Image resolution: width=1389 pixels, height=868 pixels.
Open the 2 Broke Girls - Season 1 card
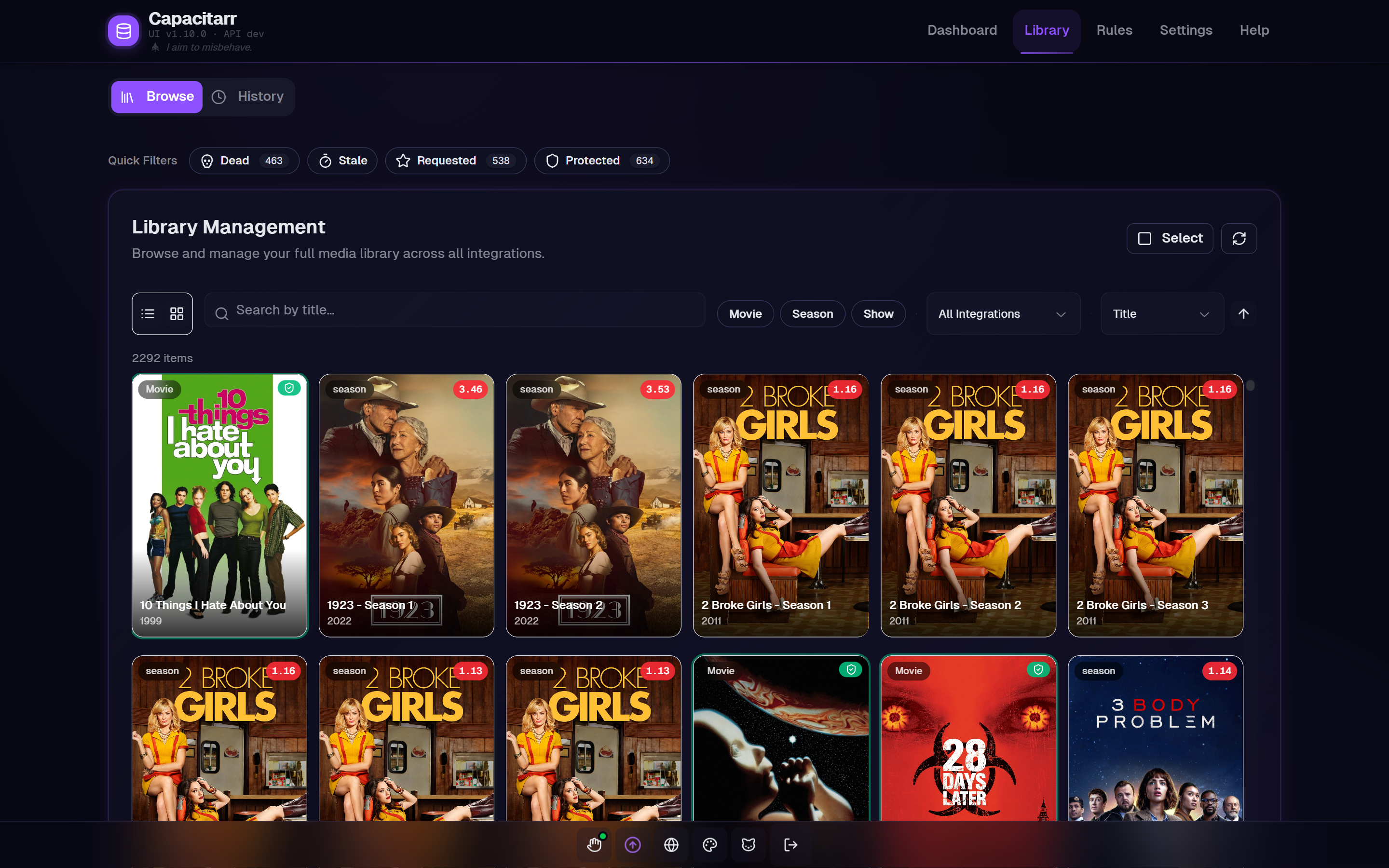[x=781, y=506]
